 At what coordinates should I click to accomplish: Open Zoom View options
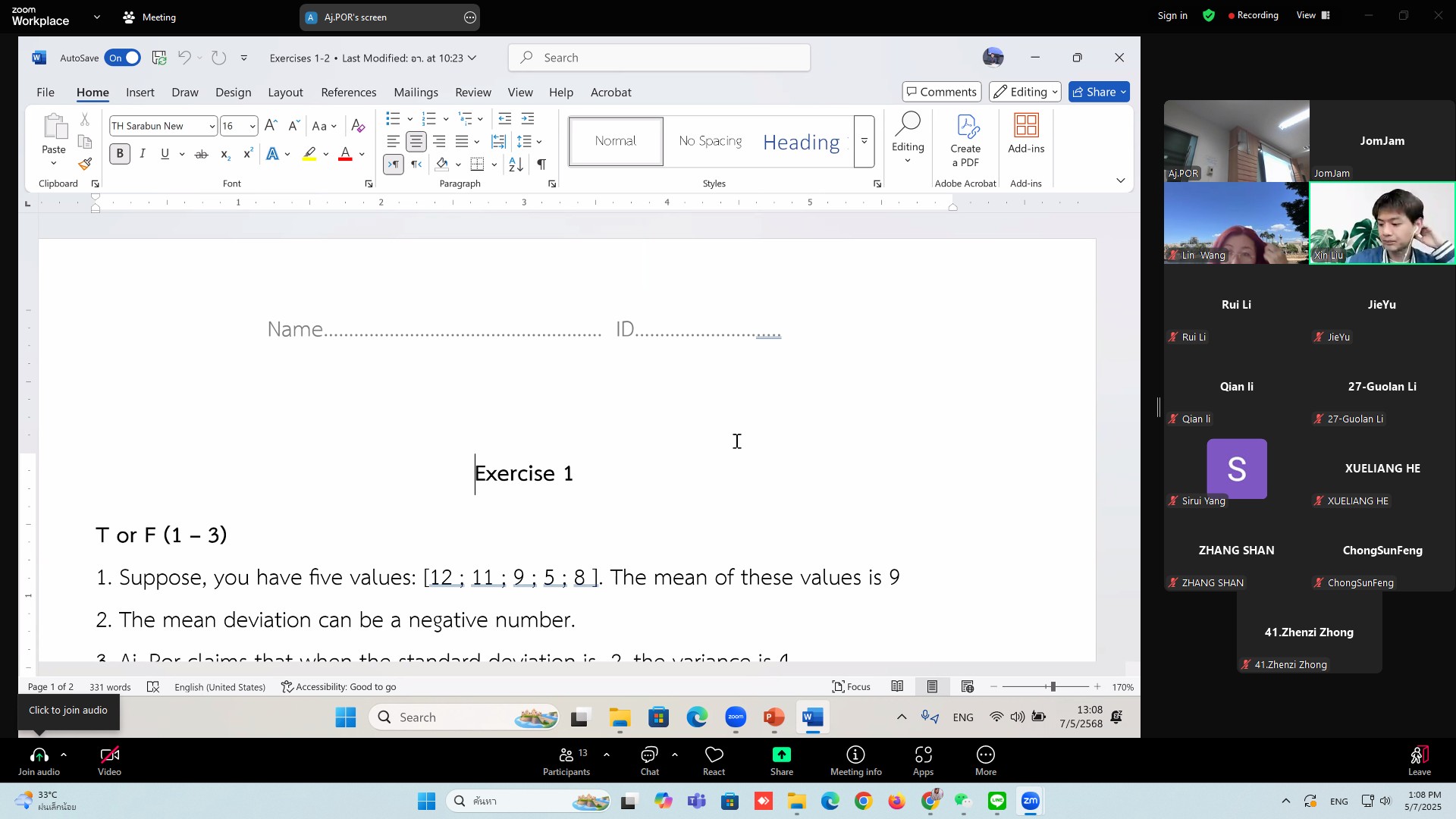[x=1313, y=15]
